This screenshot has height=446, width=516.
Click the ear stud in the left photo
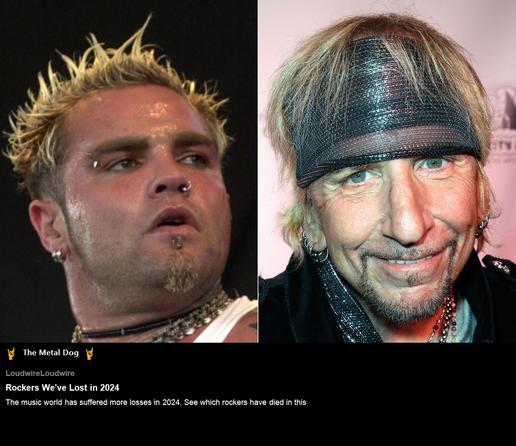(59, 255)
